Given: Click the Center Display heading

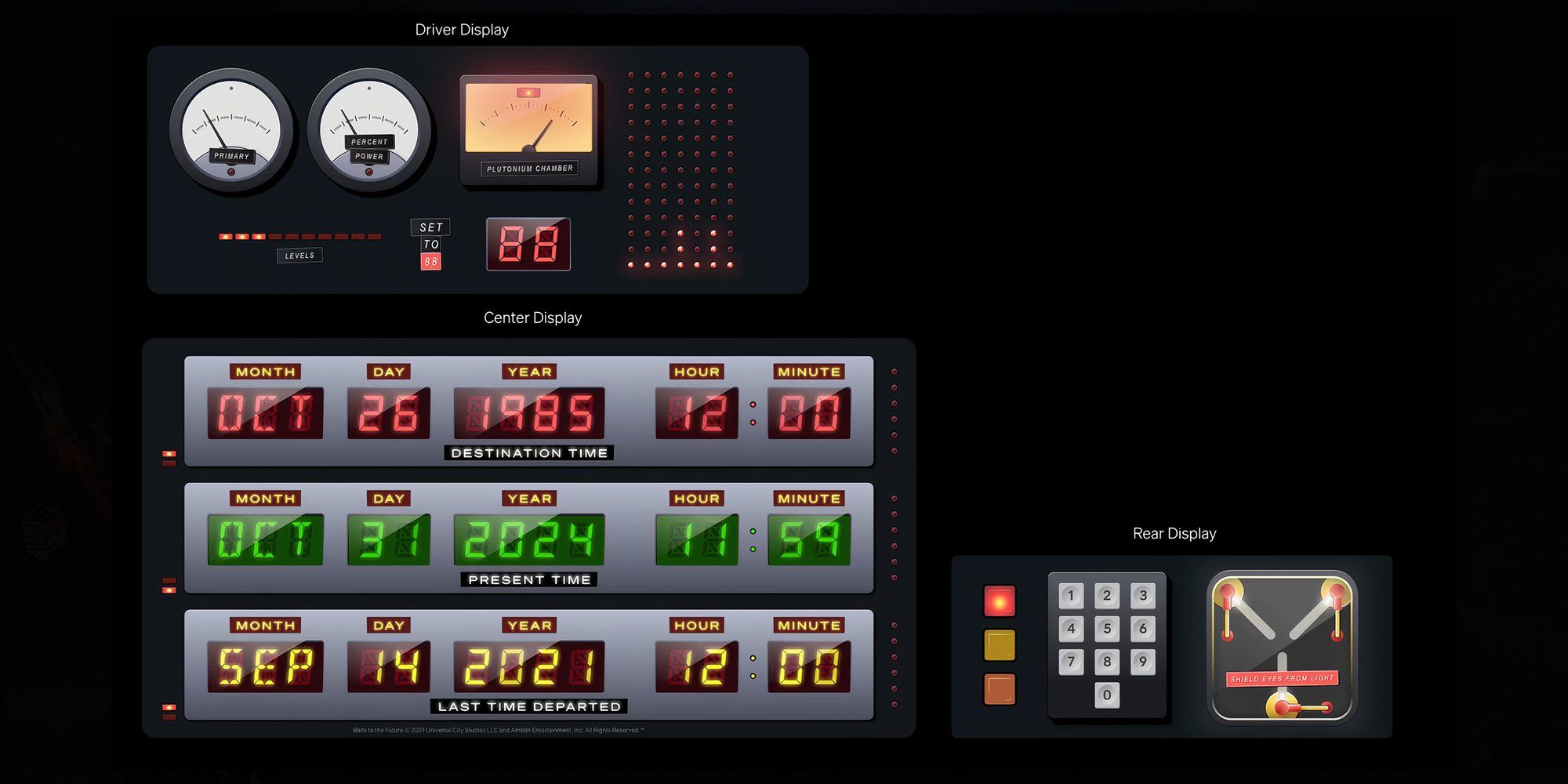Looking at the screenshot, I should click(x=532, y=318).
